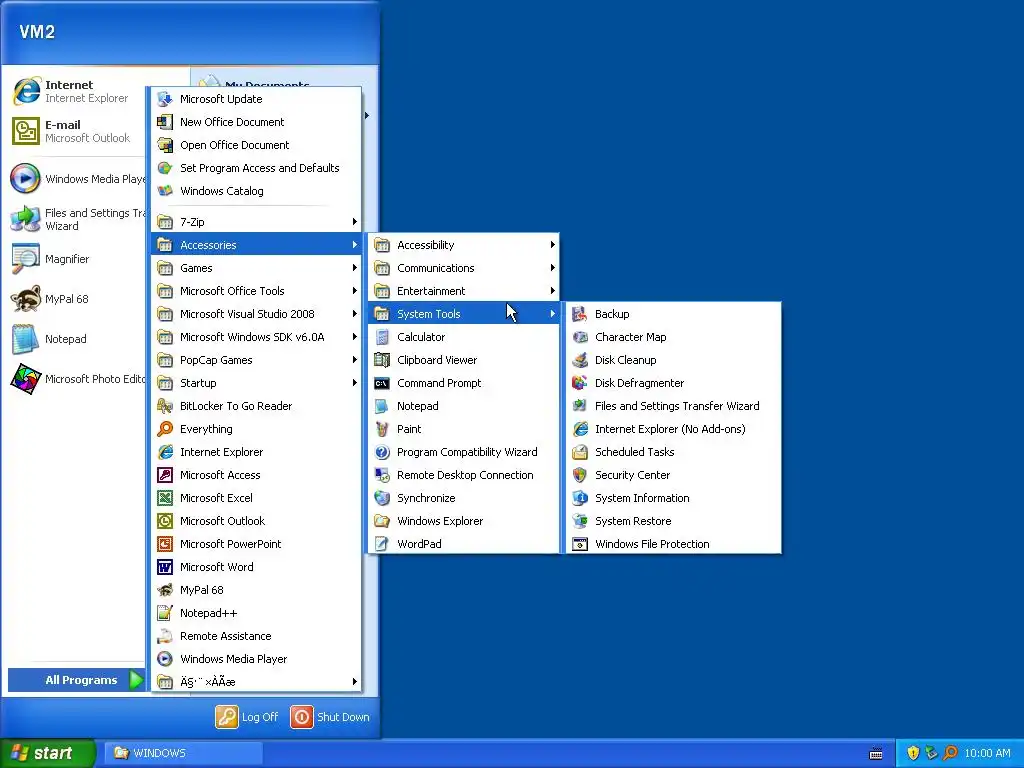Expand the Communications submenu arrow
1024x768 pixels.
(552, 268)
